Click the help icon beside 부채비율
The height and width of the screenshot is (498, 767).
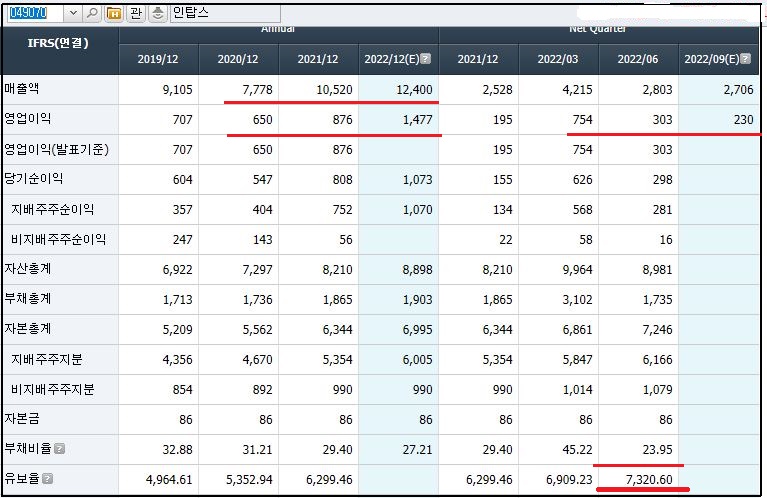point(60,449)
